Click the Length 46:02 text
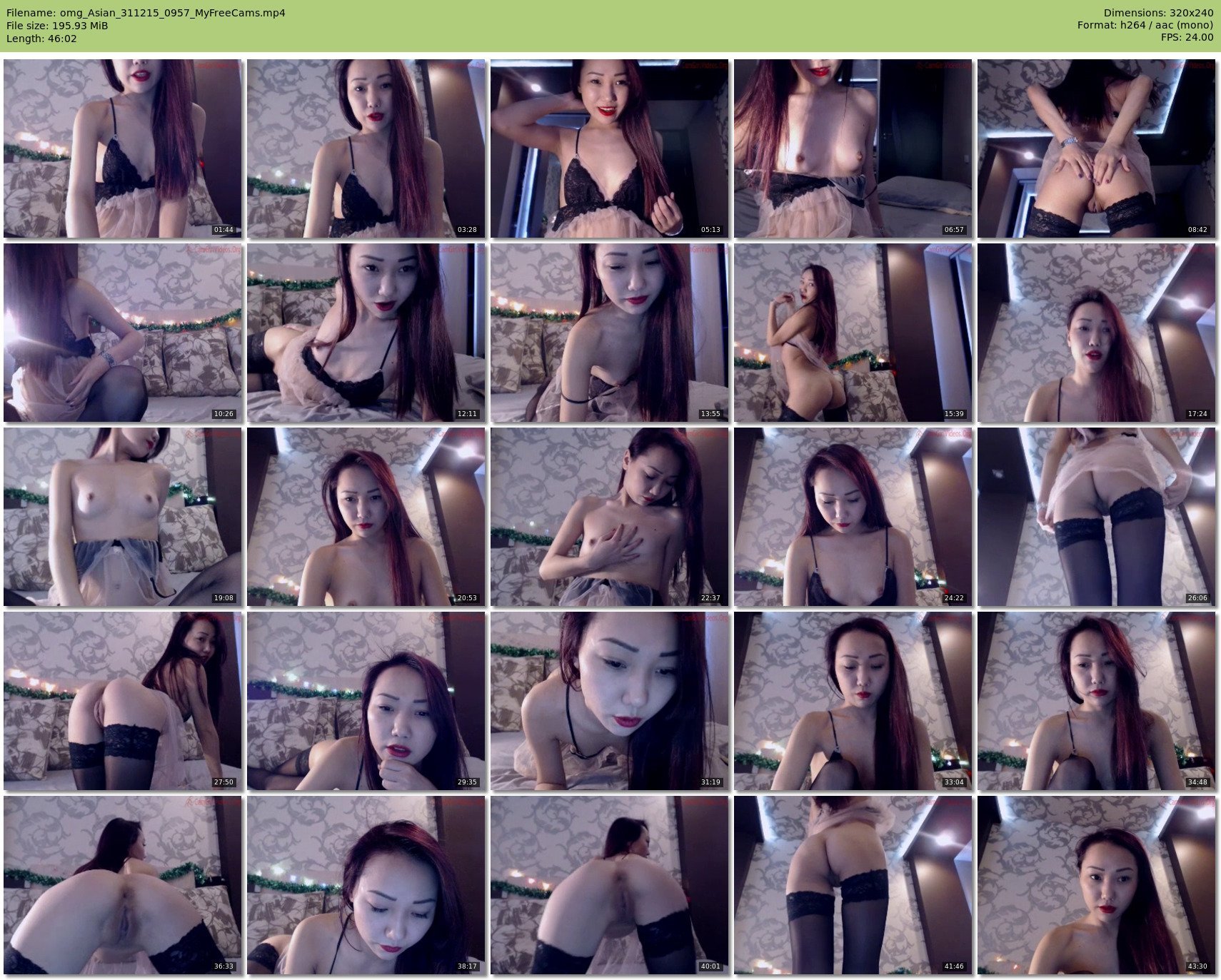This screenshot has width=1221, height=980. pos(41,39)
